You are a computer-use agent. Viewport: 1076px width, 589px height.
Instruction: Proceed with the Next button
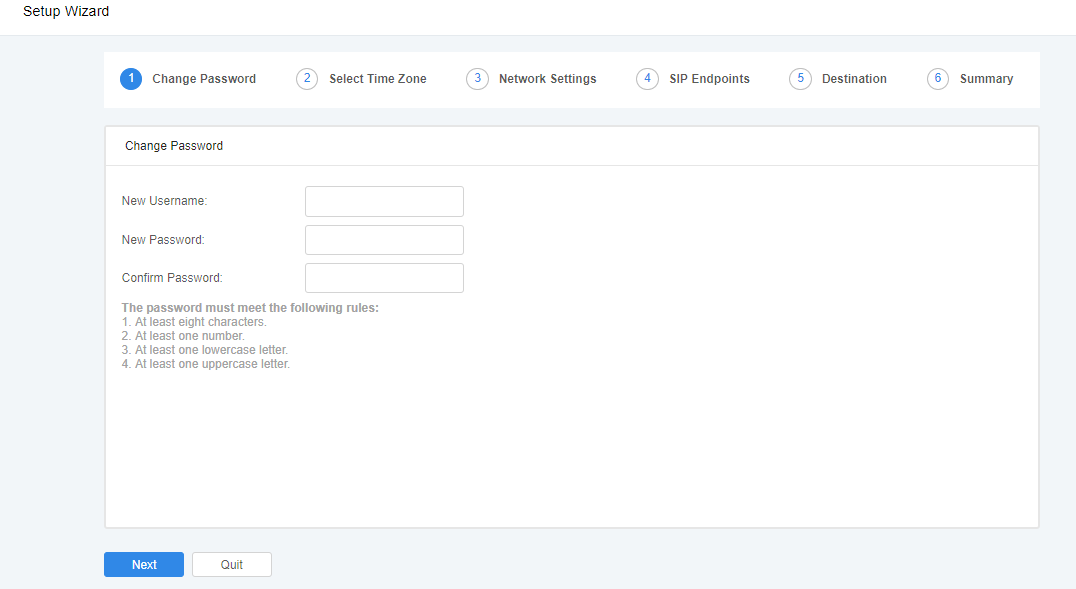(144, 564)
